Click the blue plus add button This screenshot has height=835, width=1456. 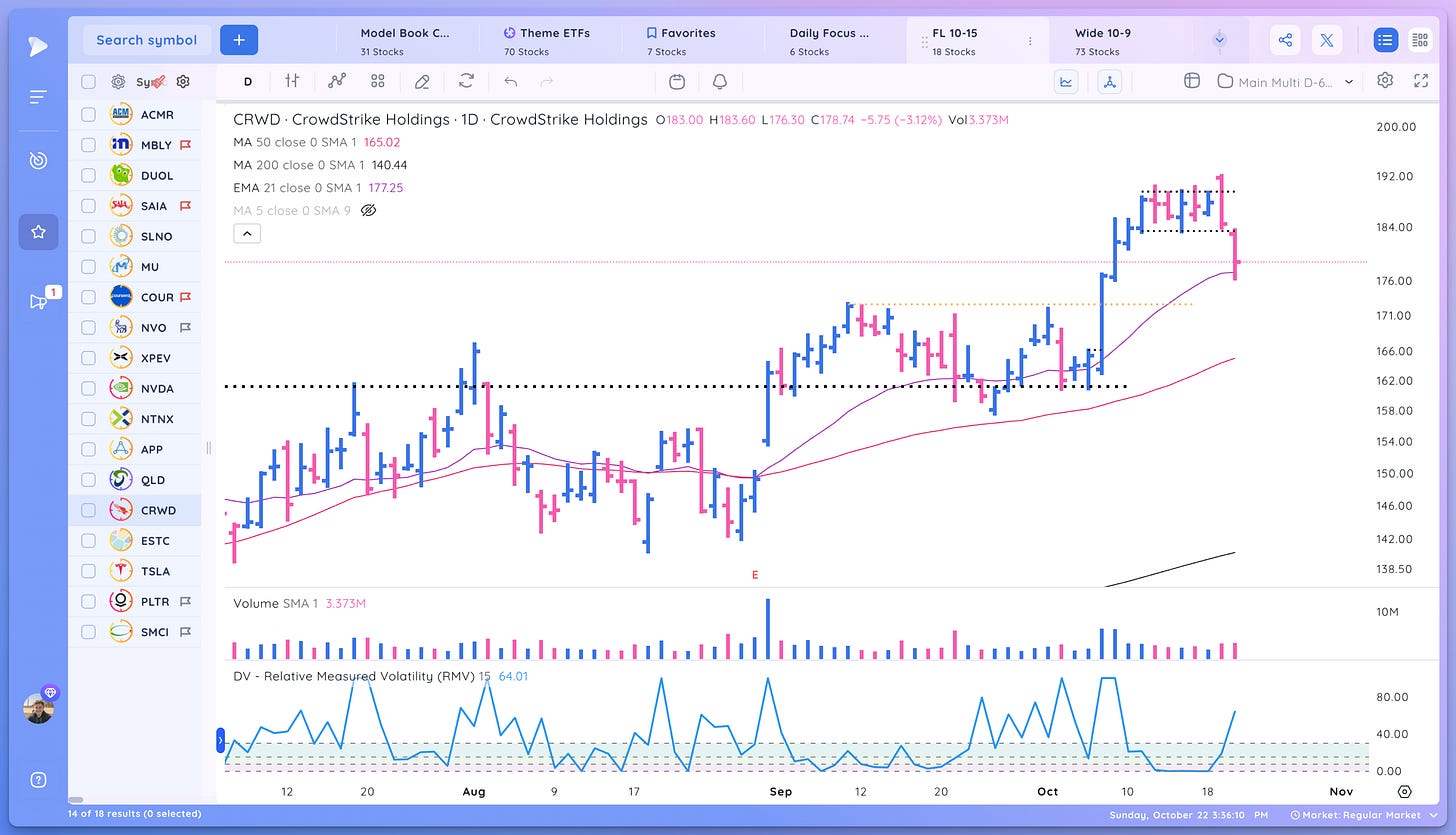(x=239, y=40)
